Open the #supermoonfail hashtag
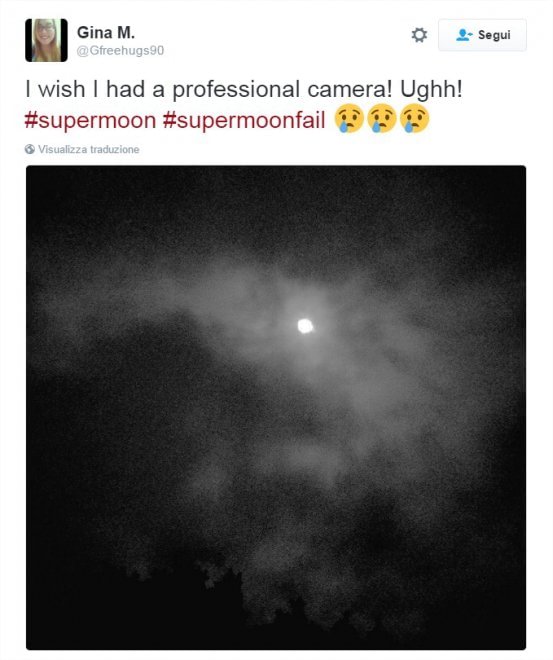The width and height of the screenshot is (553, 660). pos(246,121)
